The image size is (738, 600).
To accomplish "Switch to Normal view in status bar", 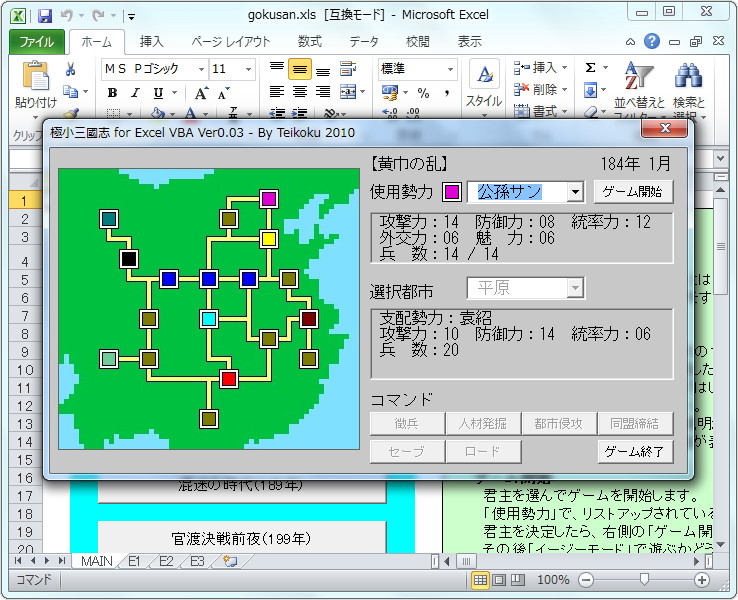I will (480, 580).
